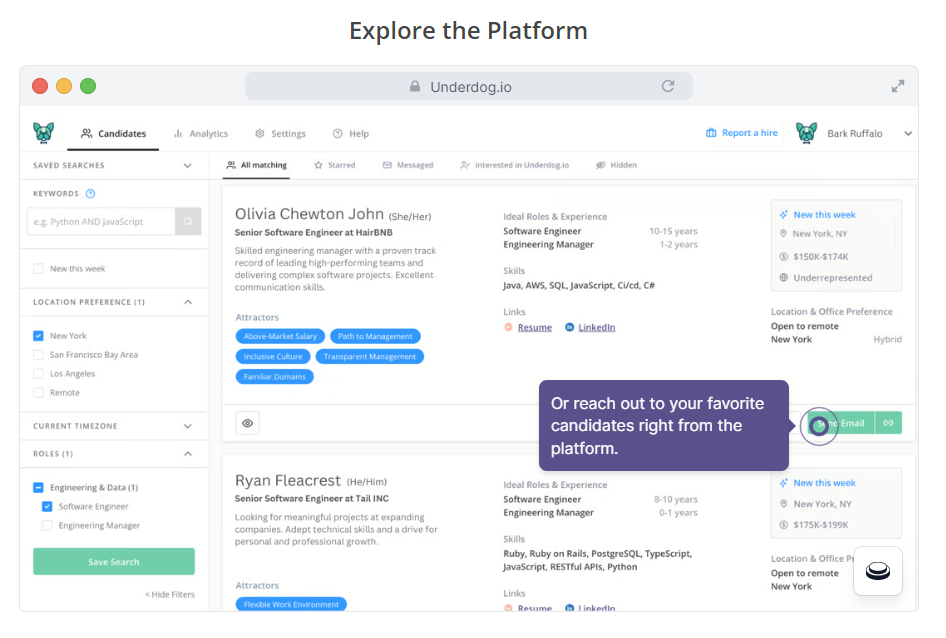This screenshot has height=638, width=946.
Task: Switch to the Starred tab
Action: pyautogui.click(x=335, y=165)
